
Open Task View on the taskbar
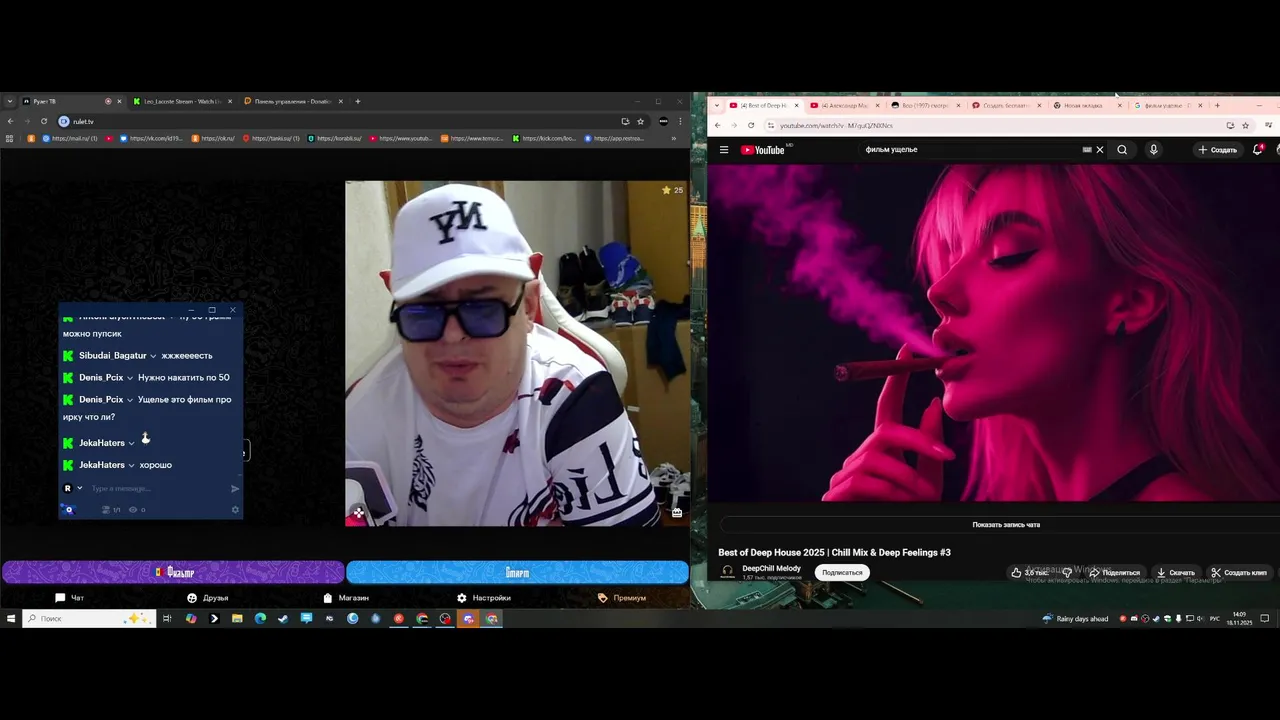click(167, 619)
